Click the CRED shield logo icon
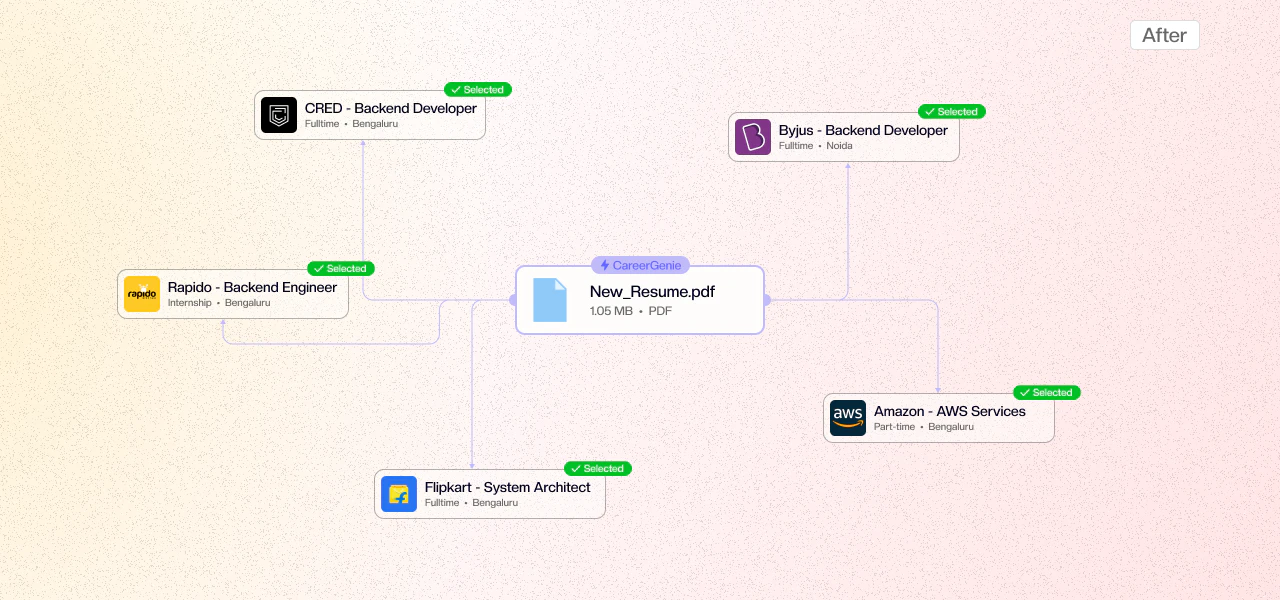The image size is (1280, 600). point(279,115)
